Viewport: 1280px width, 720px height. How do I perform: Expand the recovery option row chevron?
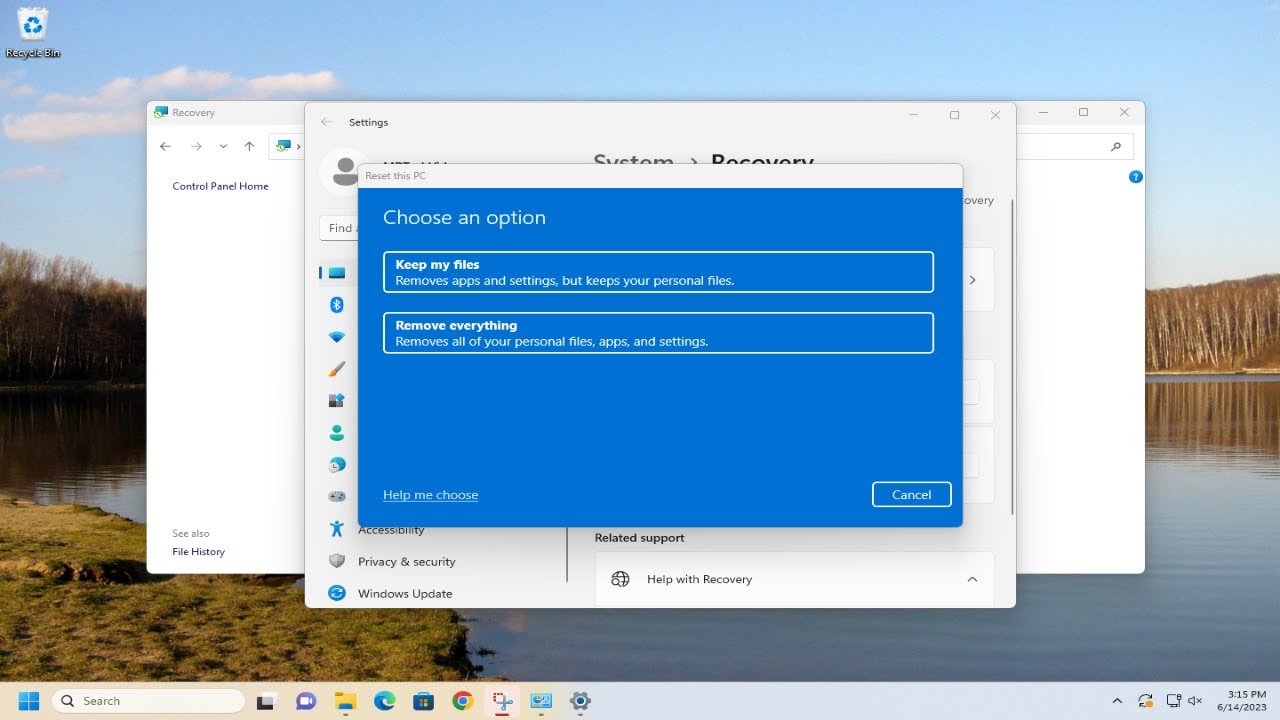click(972, 280)
